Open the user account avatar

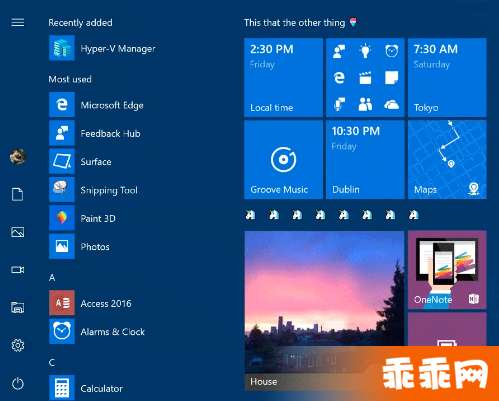click(x=18, y=156)
